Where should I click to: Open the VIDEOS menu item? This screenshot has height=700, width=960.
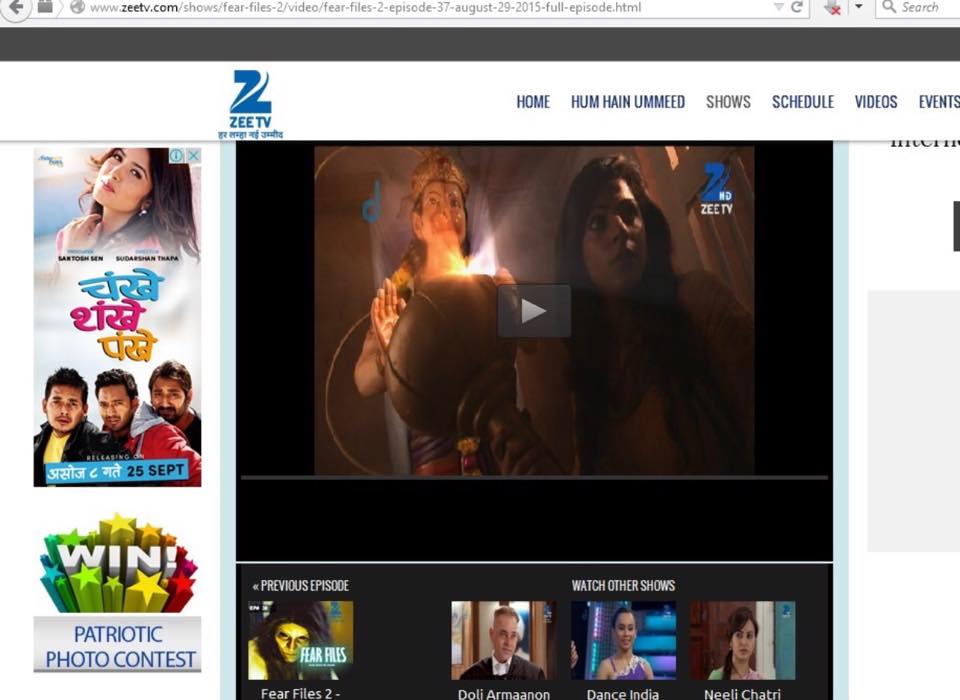click(876, 102)
